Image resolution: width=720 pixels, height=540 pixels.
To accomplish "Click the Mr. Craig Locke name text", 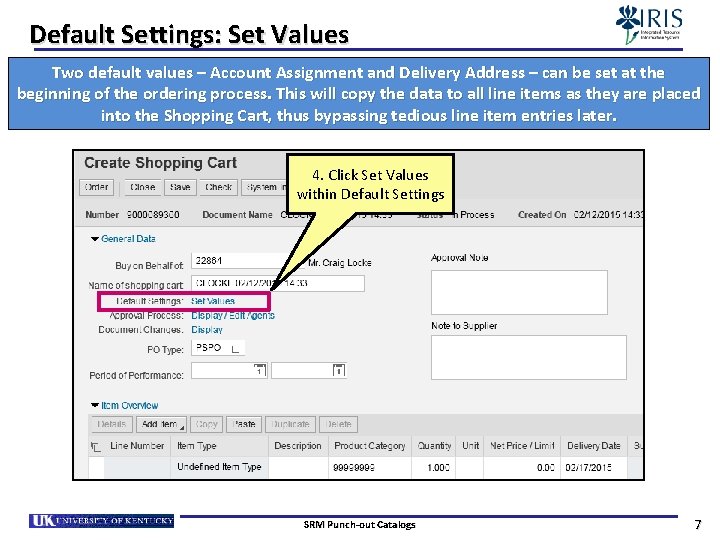I will click(x=340, y=263).
